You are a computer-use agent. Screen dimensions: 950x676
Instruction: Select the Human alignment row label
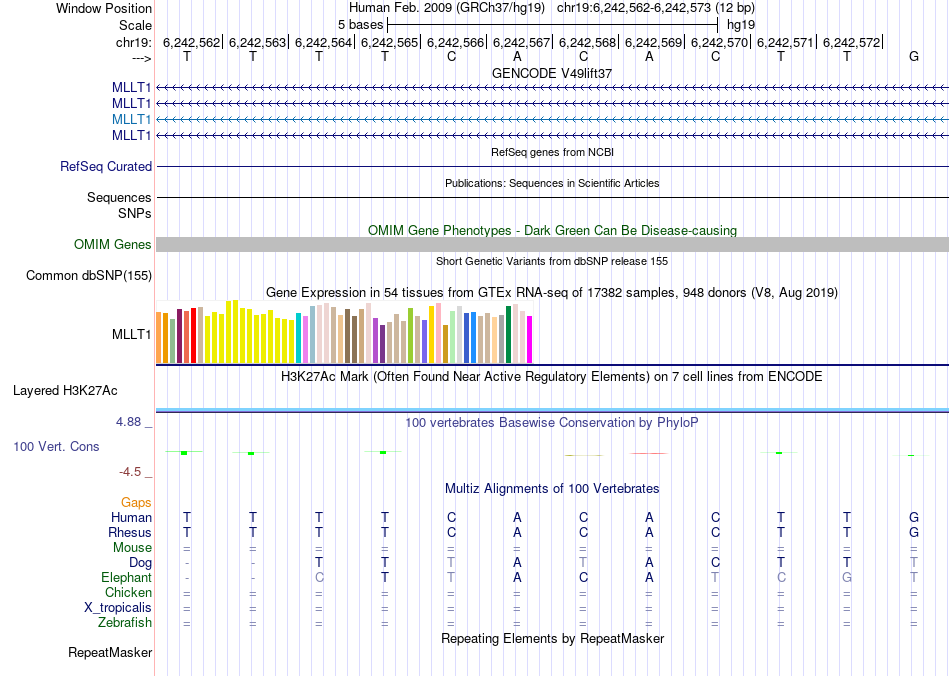point(131,517)
